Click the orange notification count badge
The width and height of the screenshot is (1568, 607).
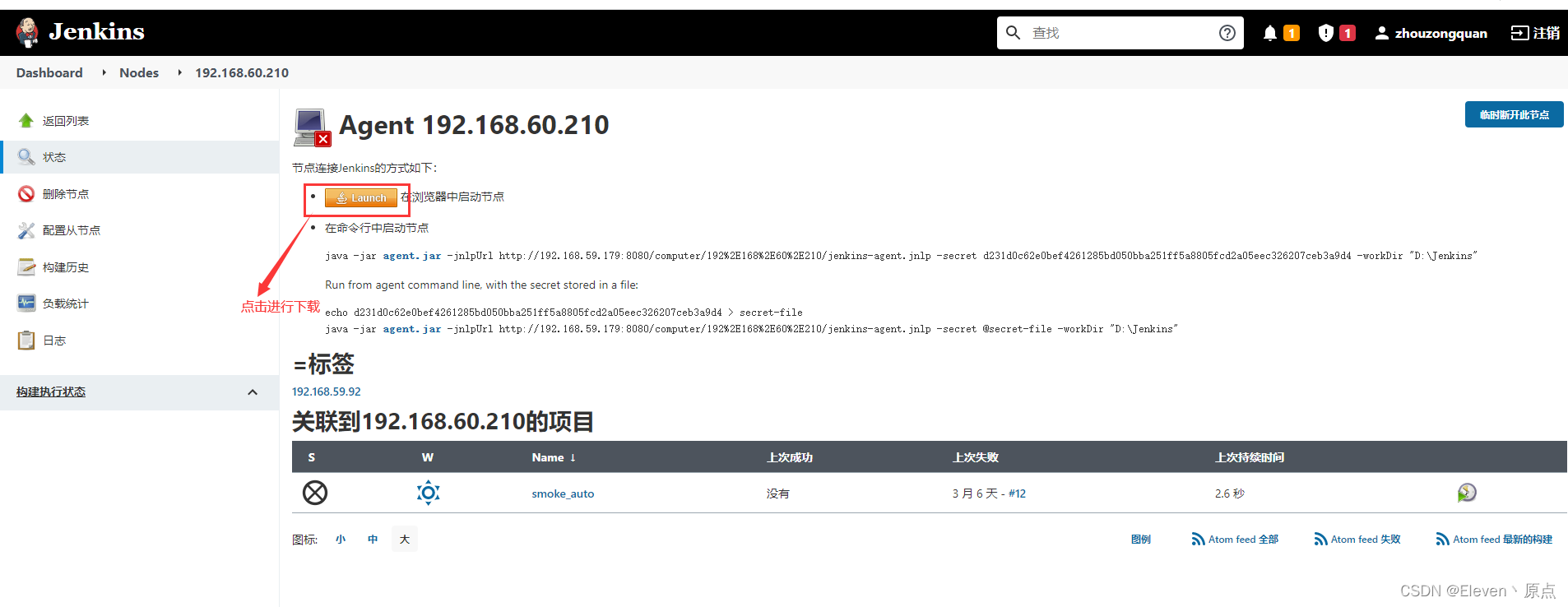tap(1292, 33)
